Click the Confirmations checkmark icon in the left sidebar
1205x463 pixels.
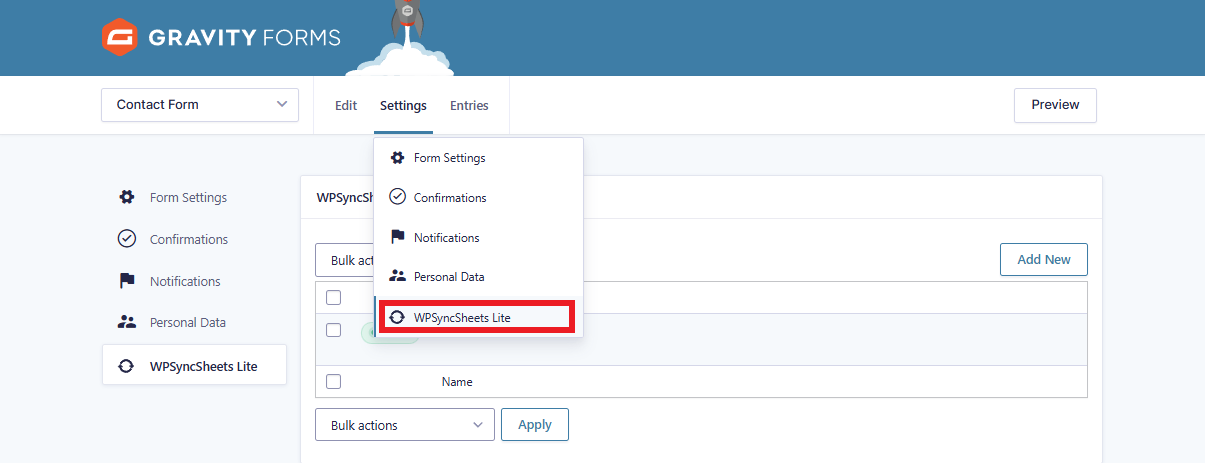click(127, 239)
